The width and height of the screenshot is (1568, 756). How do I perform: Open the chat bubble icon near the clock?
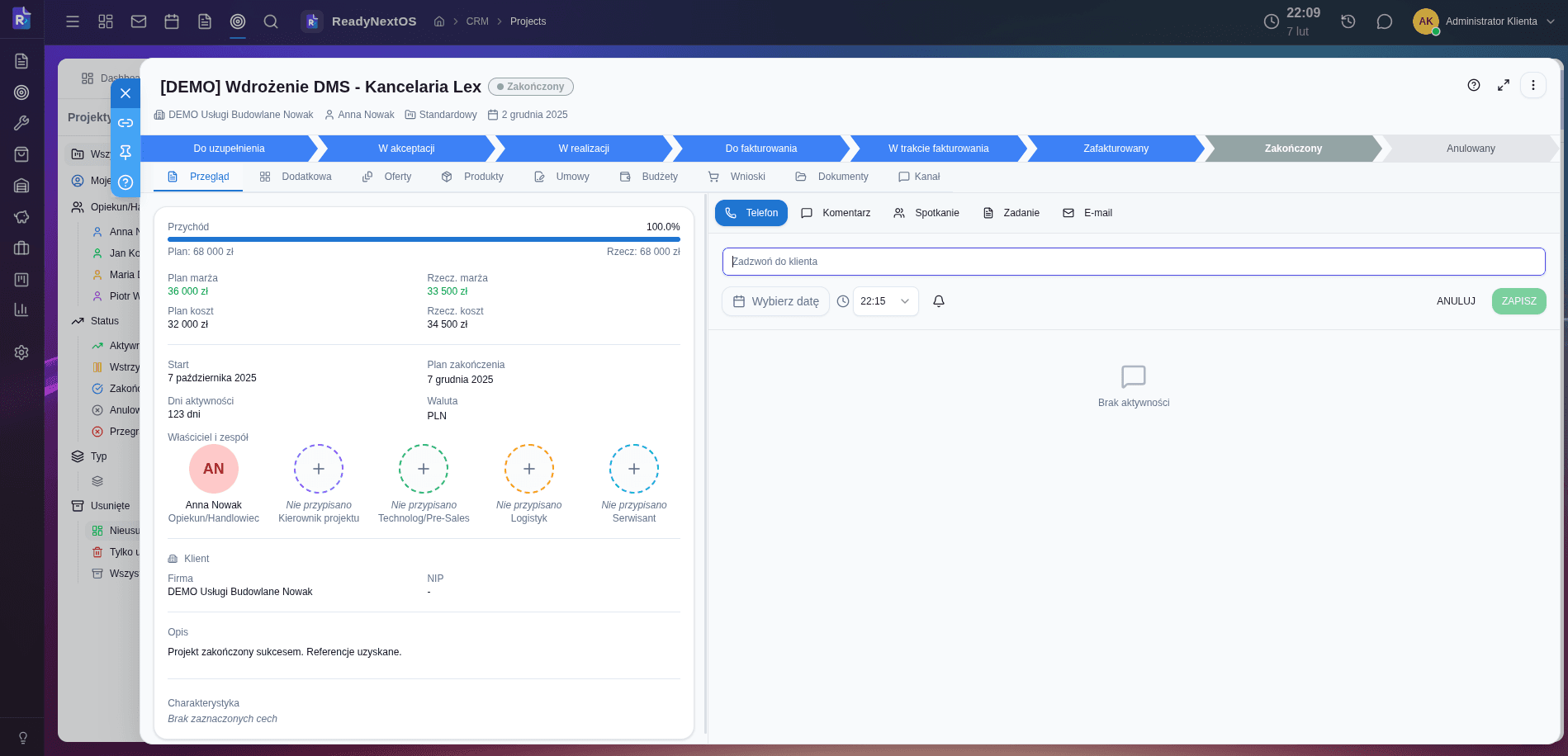pyautogui.click(x=1385, y=21)
